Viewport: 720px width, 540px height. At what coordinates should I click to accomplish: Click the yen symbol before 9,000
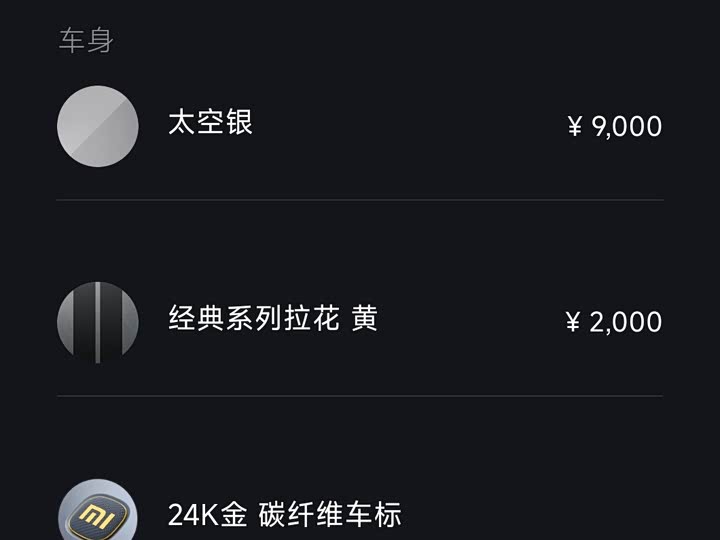coord(575,127)
